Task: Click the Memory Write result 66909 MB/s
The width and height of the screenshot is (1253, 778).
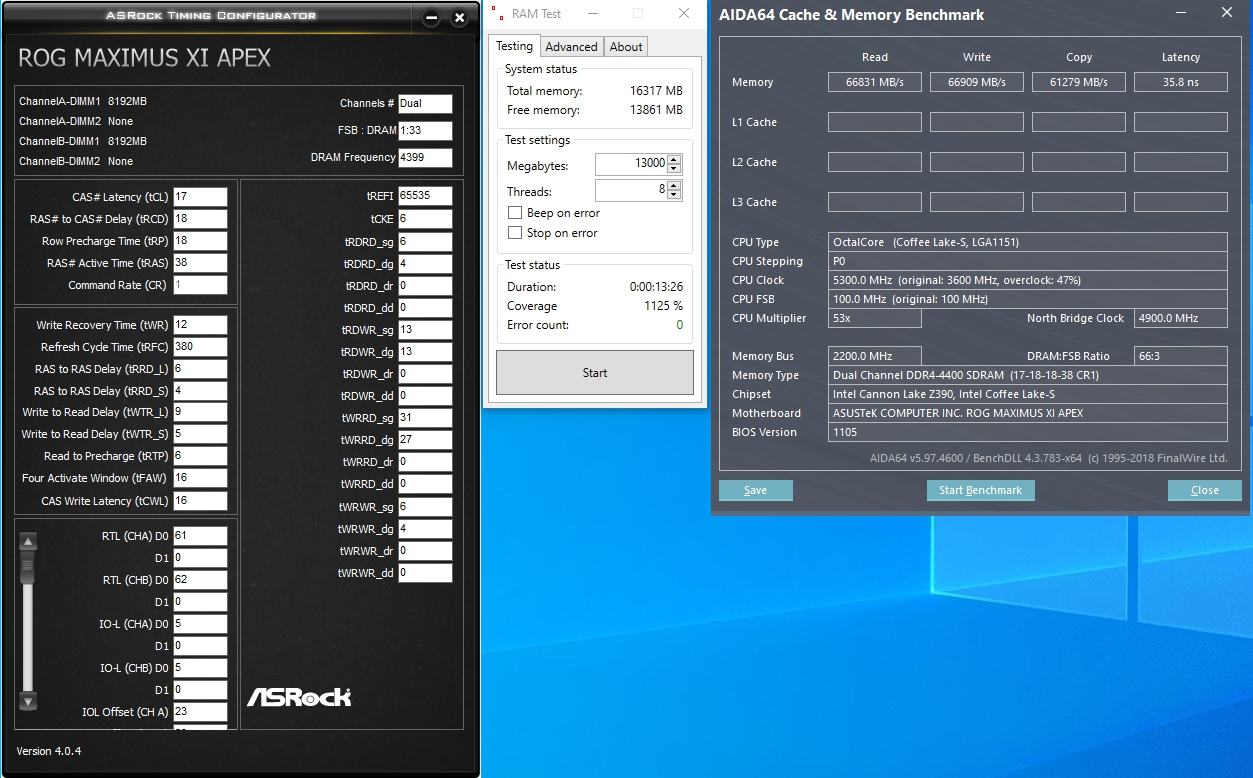Action: (x=977, y=82)
